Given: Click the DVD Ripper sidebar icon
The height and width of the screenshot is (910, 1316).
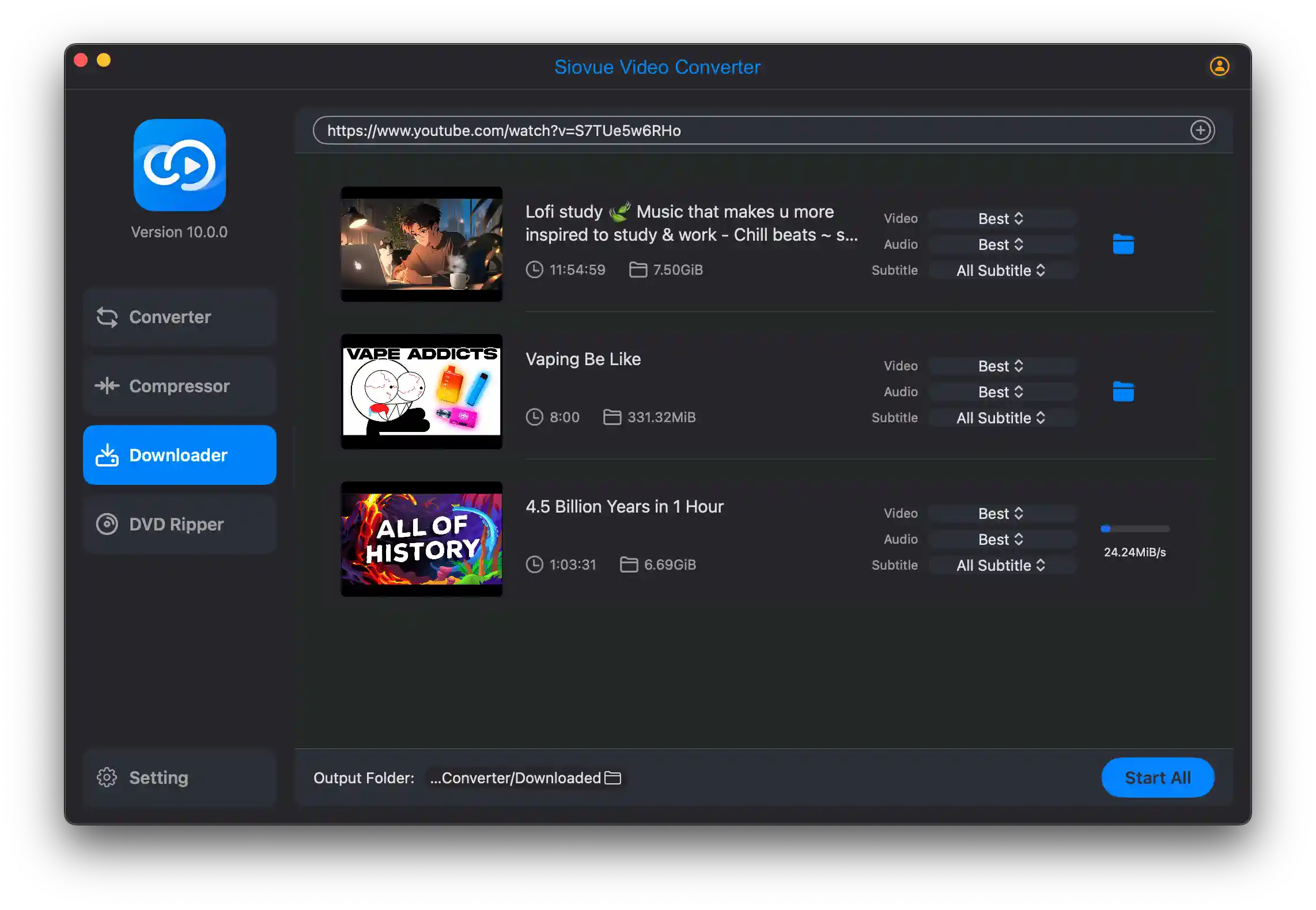Looking at the screenshot, I should (109, 524).
